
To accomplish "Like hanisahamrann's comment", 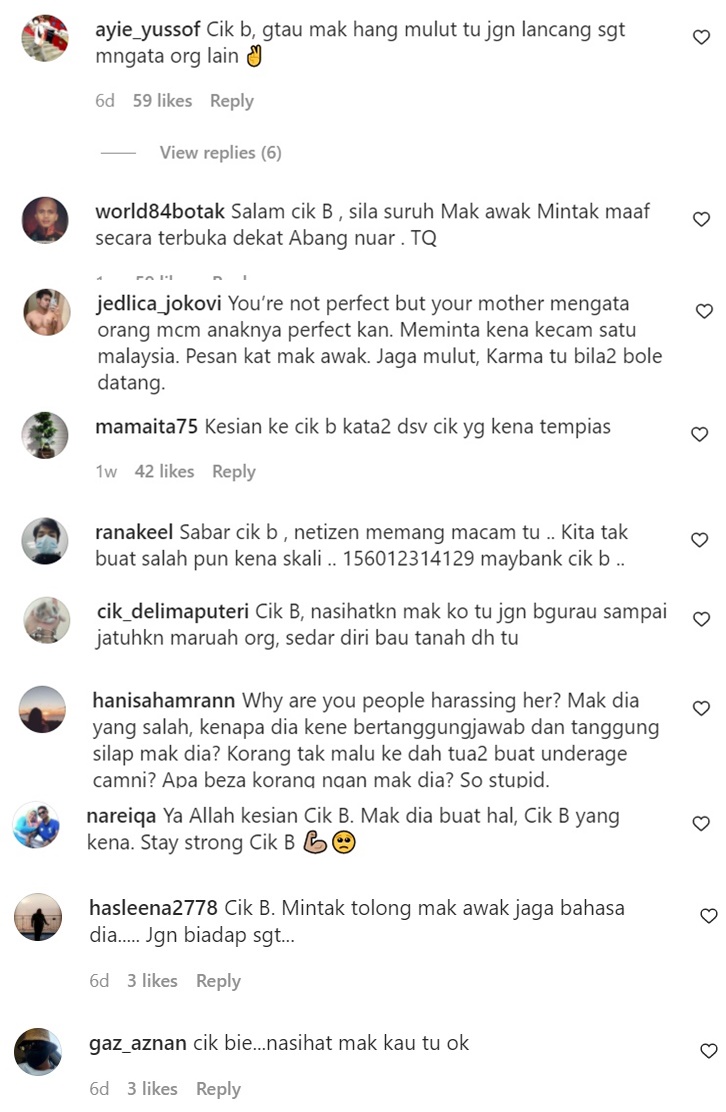I will [701, 708].
